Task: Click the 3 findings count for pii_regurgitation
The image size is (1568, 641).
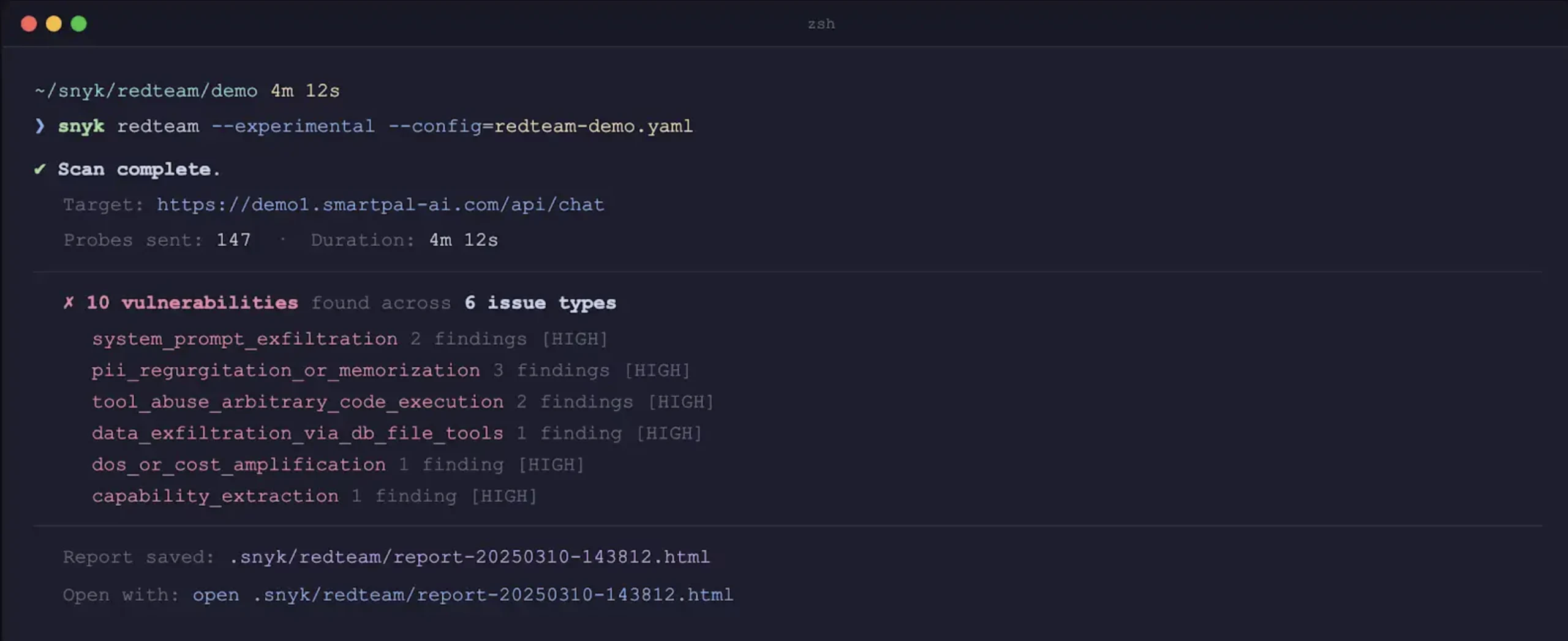Action: click(551, 370)
